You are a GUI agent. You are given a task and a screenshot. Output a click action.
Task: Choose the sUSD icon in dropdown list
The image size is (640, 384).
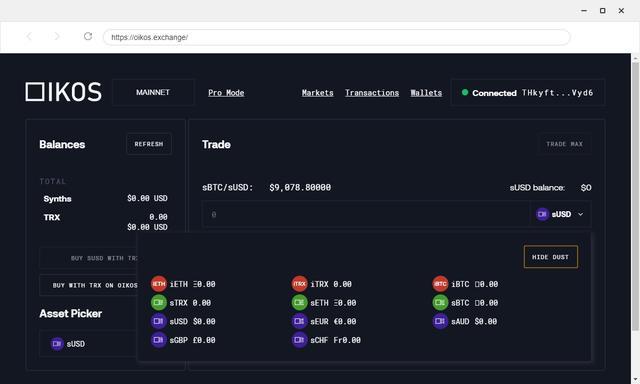click(159, 321)
